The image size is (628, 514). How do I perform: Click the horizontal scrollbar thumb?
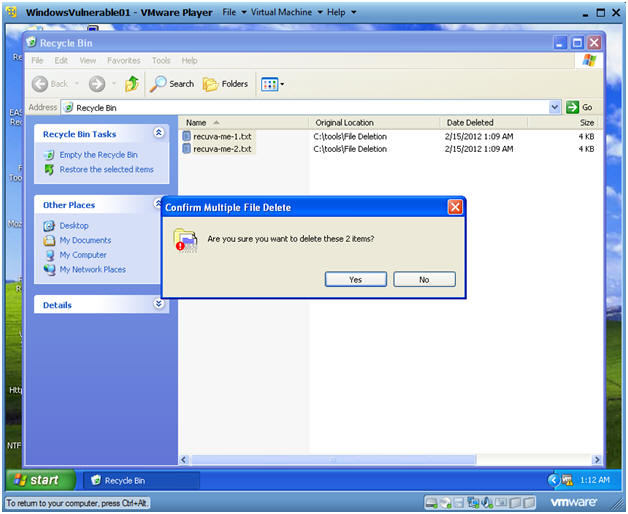click(x=334, y=460)
